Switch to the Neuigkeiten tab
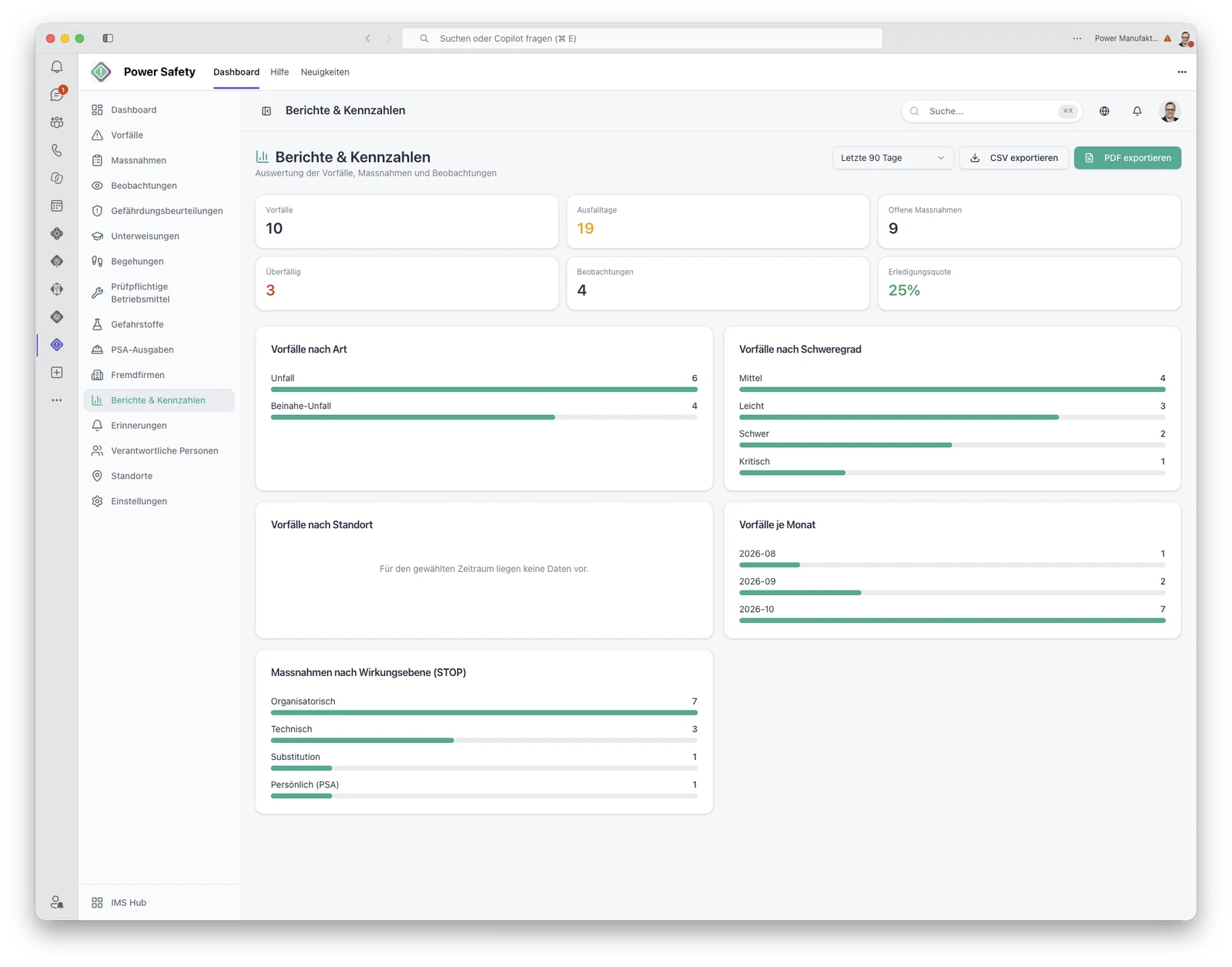 [325, 72]
